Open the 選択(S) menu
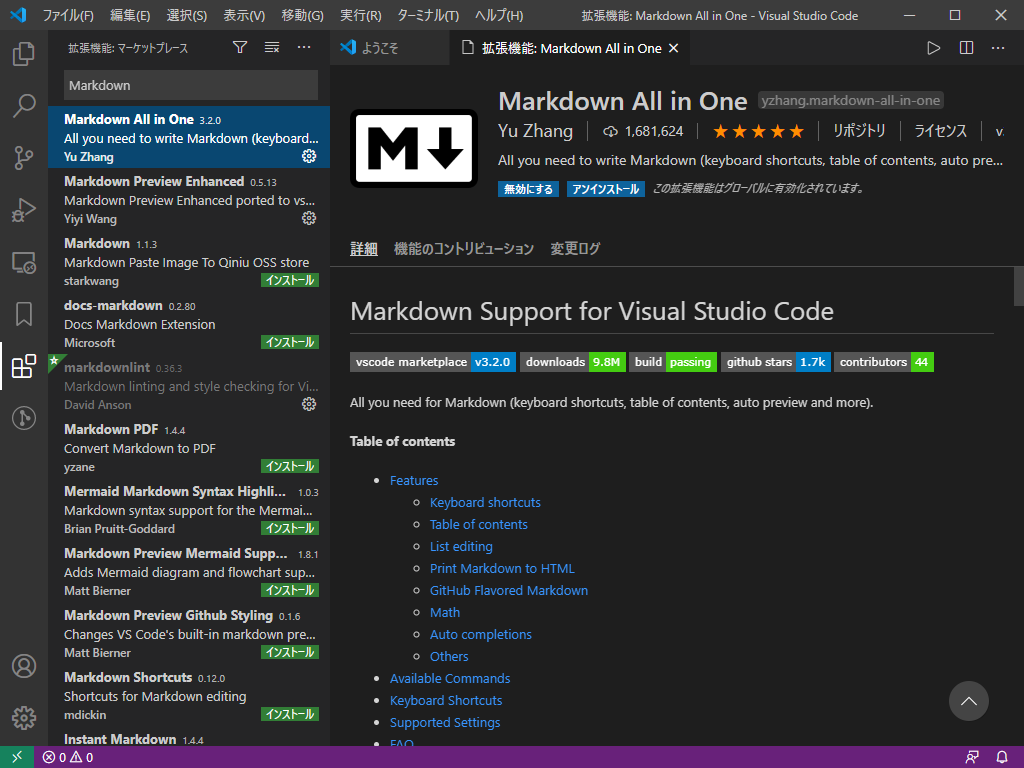The height and width of the screenshot is (768, 1024). click(x=187, y=16)
